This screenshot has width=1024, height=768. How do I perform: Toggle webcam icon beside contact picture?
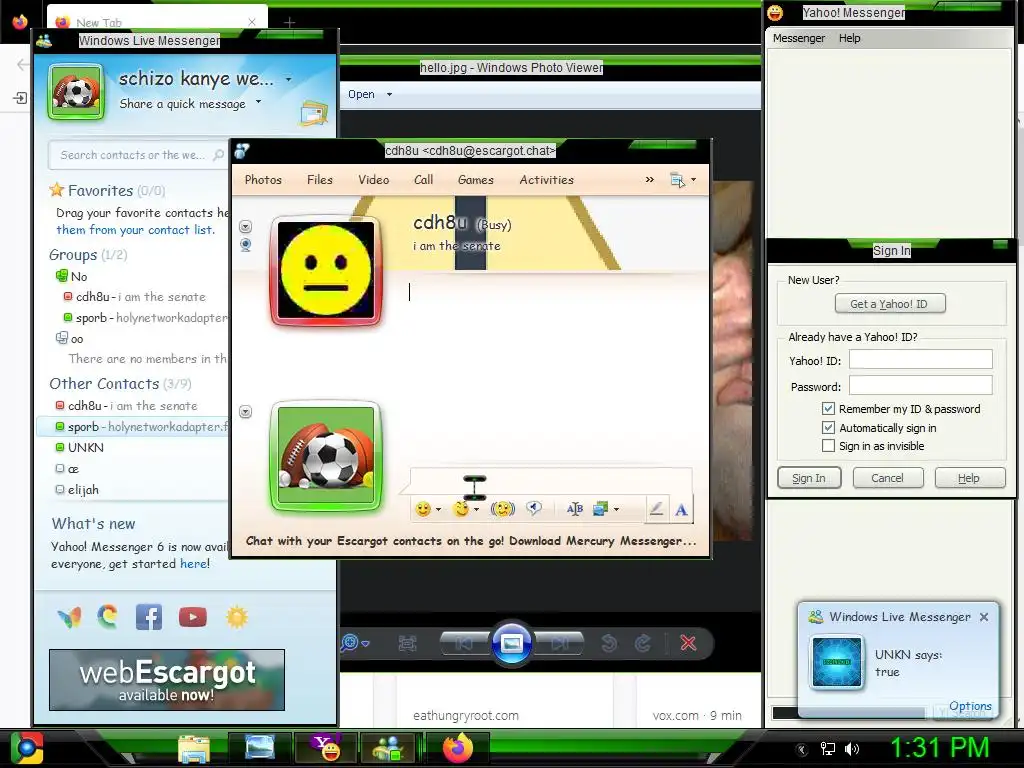246,245
